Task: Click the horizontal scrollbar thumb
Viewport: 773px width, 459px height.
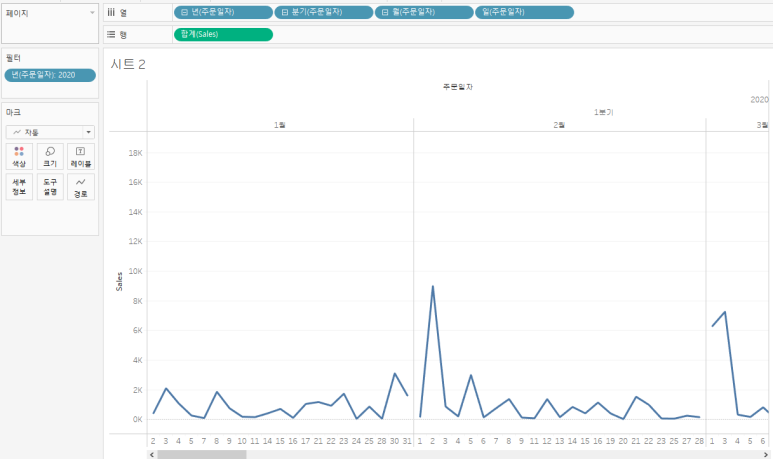Action: [202, 455]
